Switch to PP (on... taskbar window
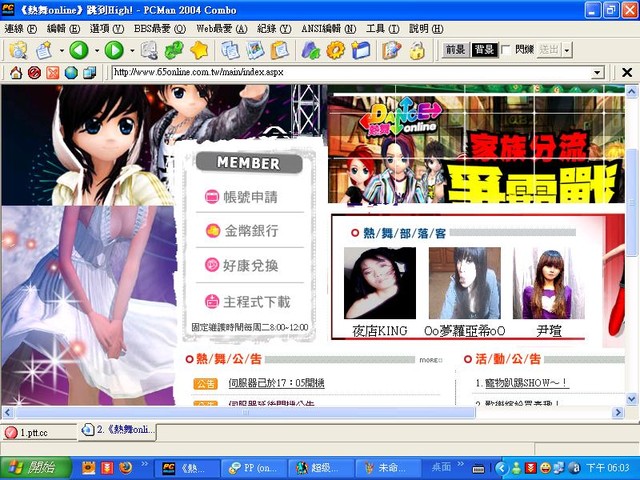640x480 pixels. pos(254,468)
